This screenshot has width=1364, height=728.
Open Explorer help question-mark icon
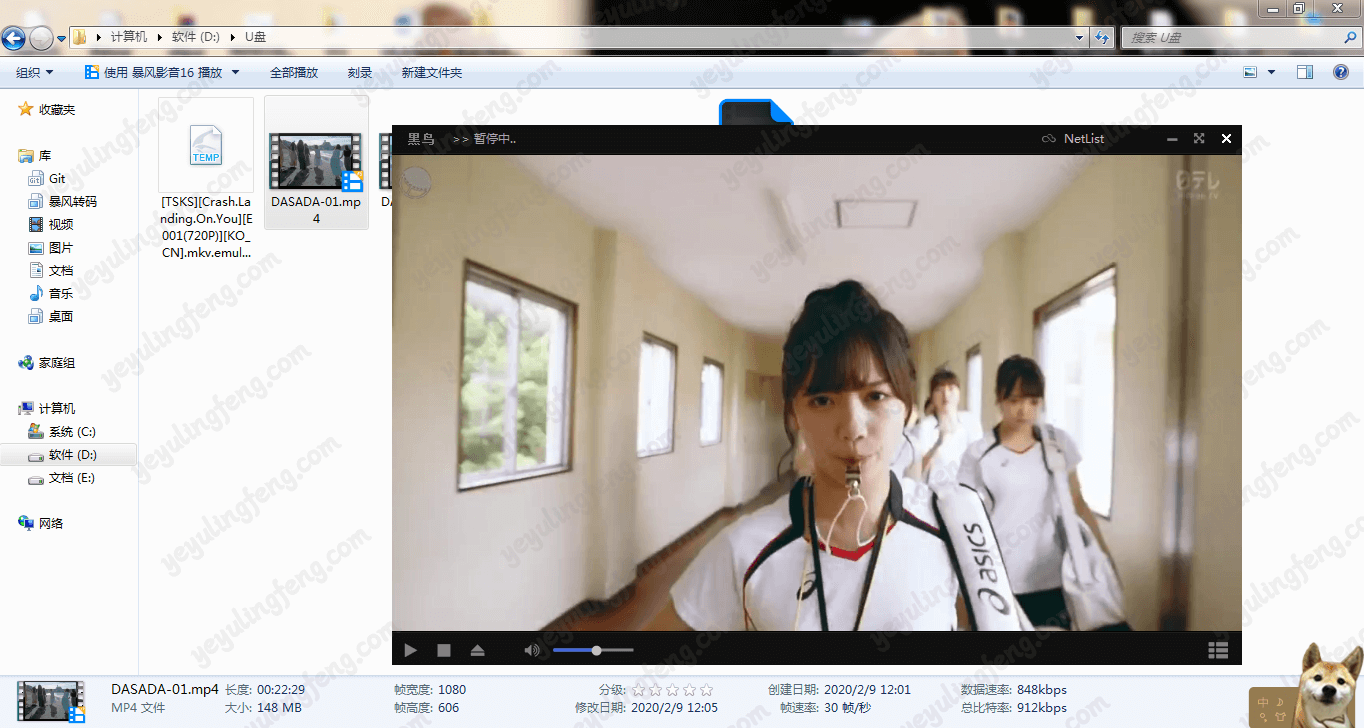pyautogui.click(x=1341, y=72)
